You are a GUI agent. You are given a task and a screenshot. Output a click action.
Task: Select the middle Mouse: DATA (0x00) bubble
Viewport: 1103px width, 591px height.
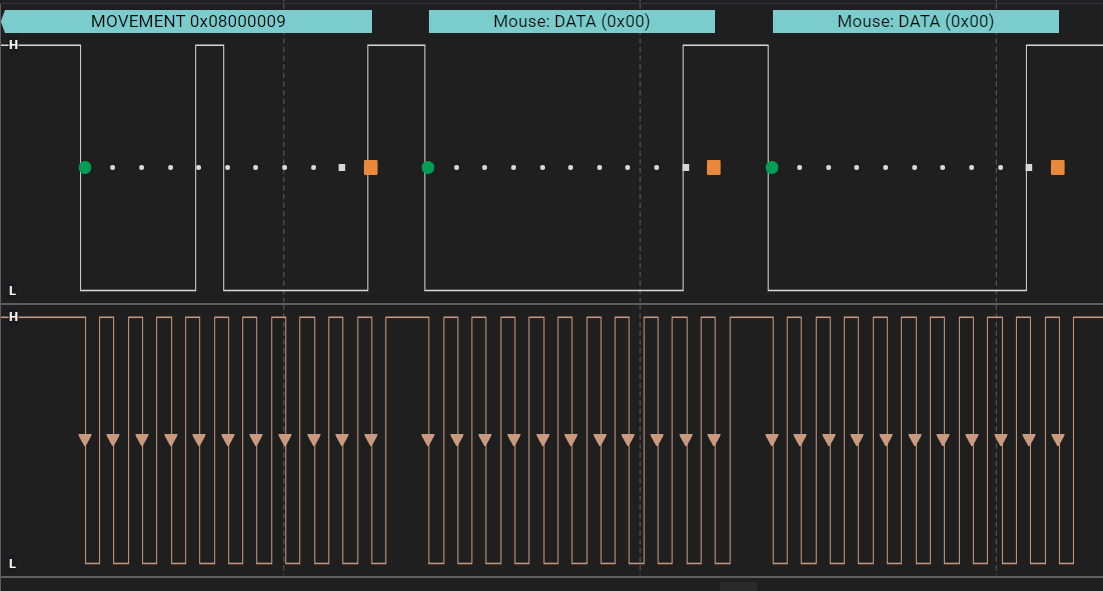coord(572,22)
